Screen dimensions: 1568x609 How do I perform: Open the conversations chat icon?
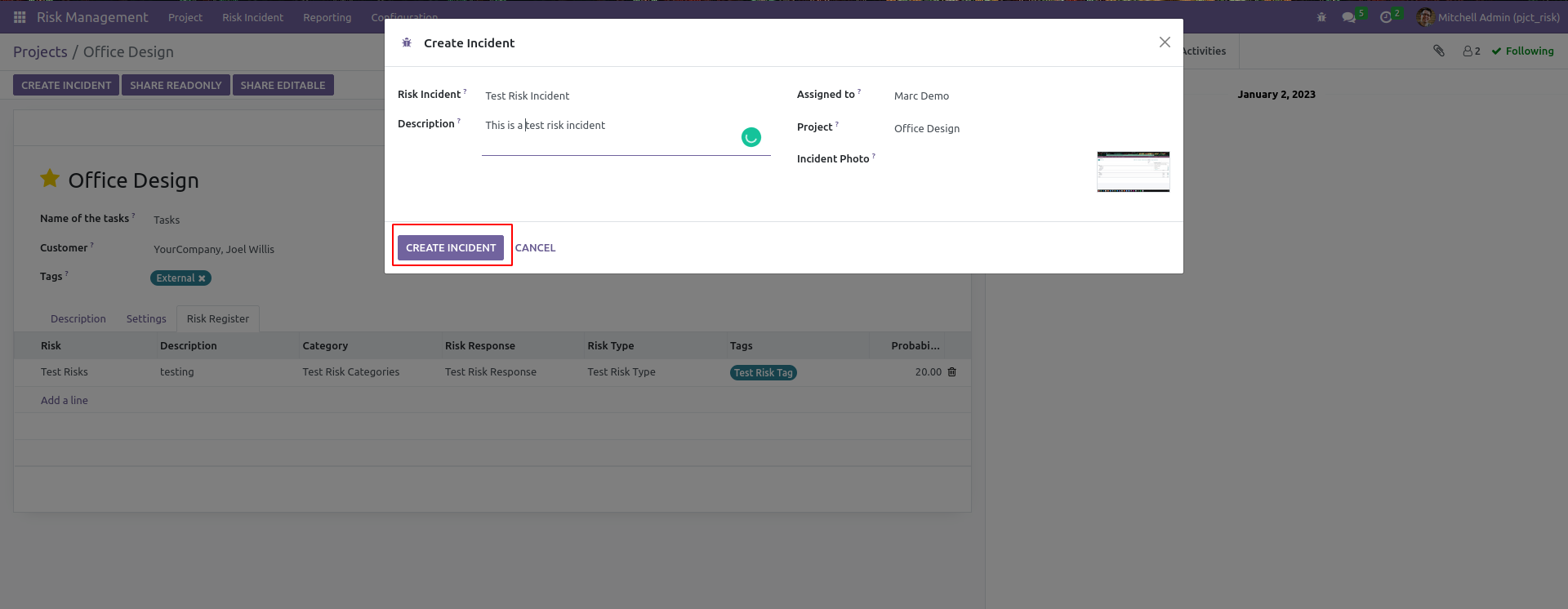pos(1348,17)
